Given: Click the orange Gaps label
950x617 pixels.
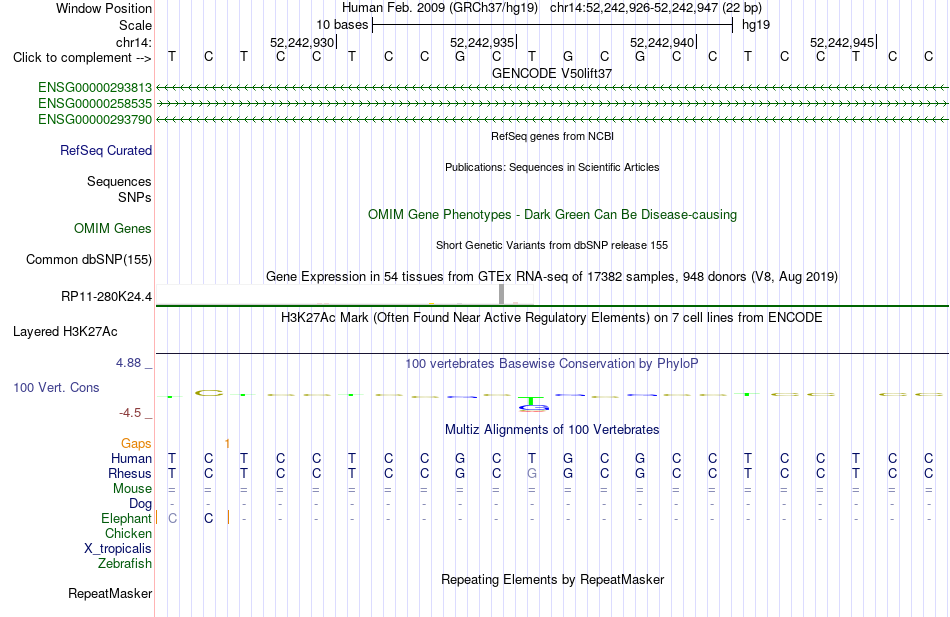Looking at the screenshot, I should (x=136, y=444).
